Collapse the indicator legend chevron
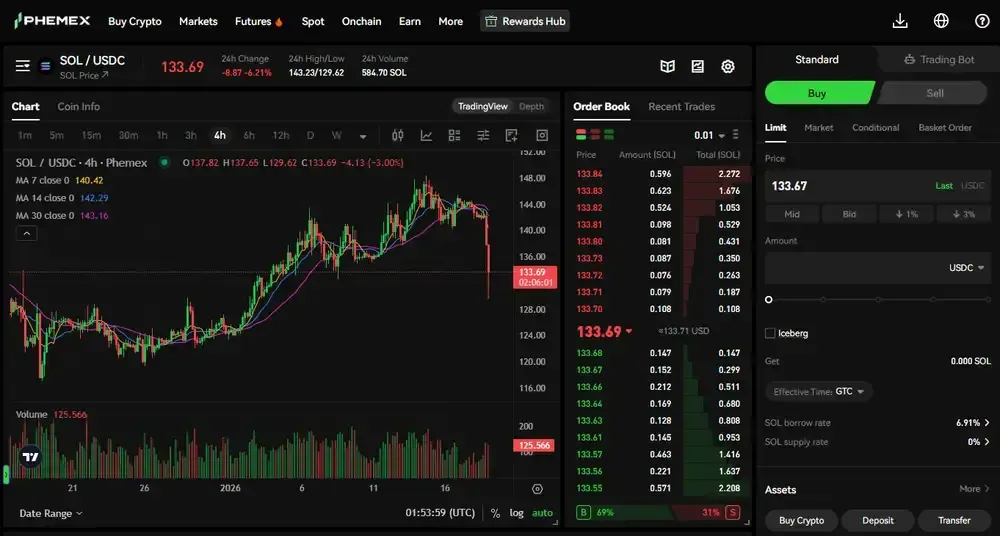 pos(26,234)
